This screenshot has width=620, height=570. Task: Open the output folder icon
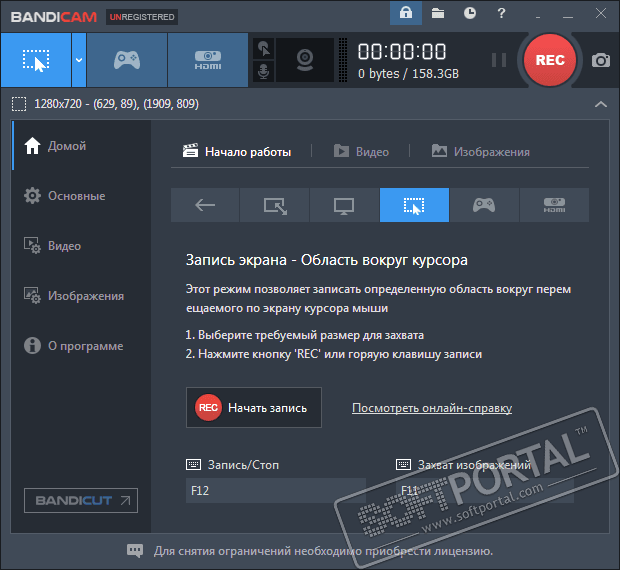click(438, 13)
